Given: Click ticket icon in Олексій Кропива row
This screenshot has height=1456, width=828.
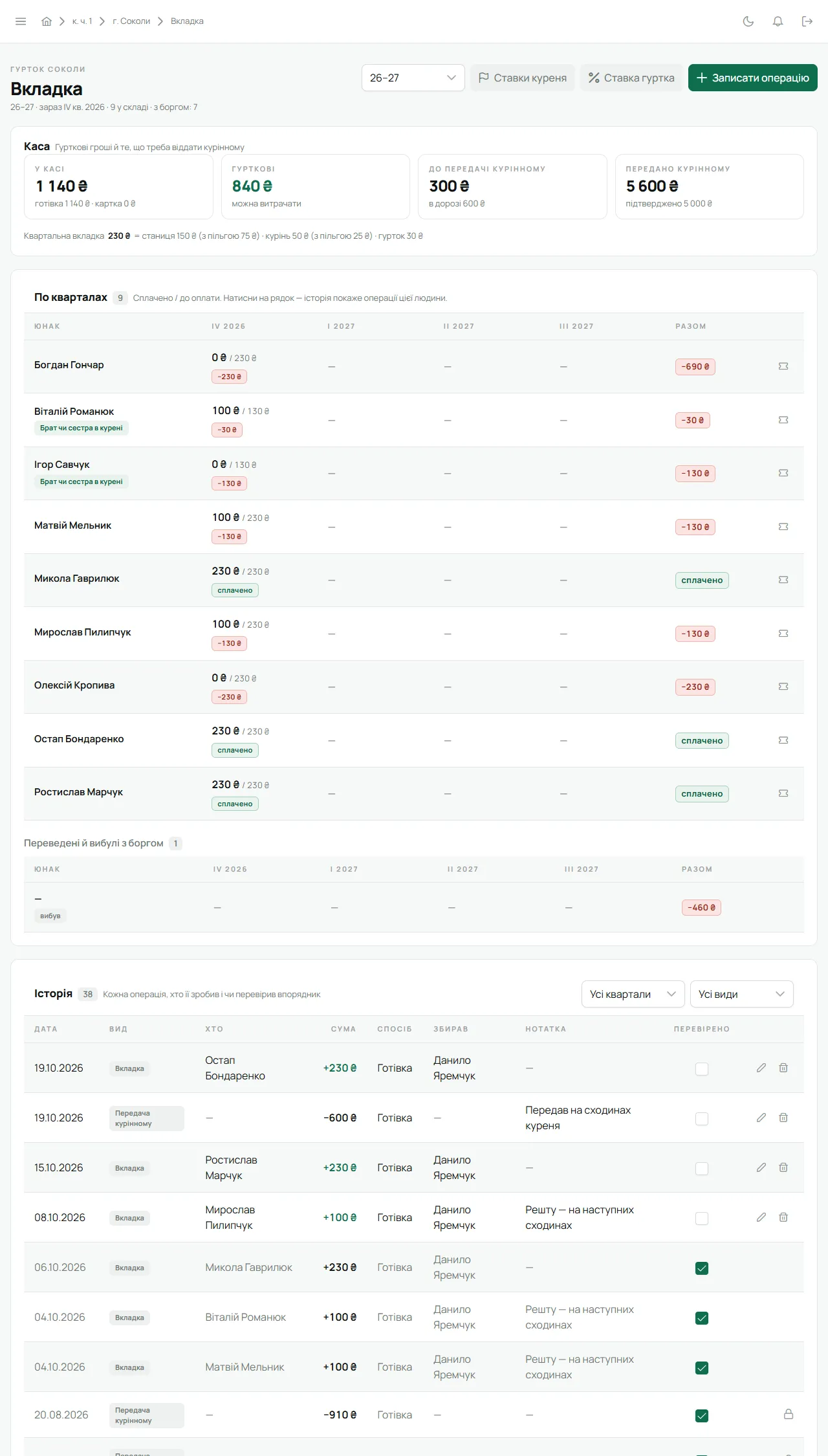Looking at the screenshot, I should (783, 687).
